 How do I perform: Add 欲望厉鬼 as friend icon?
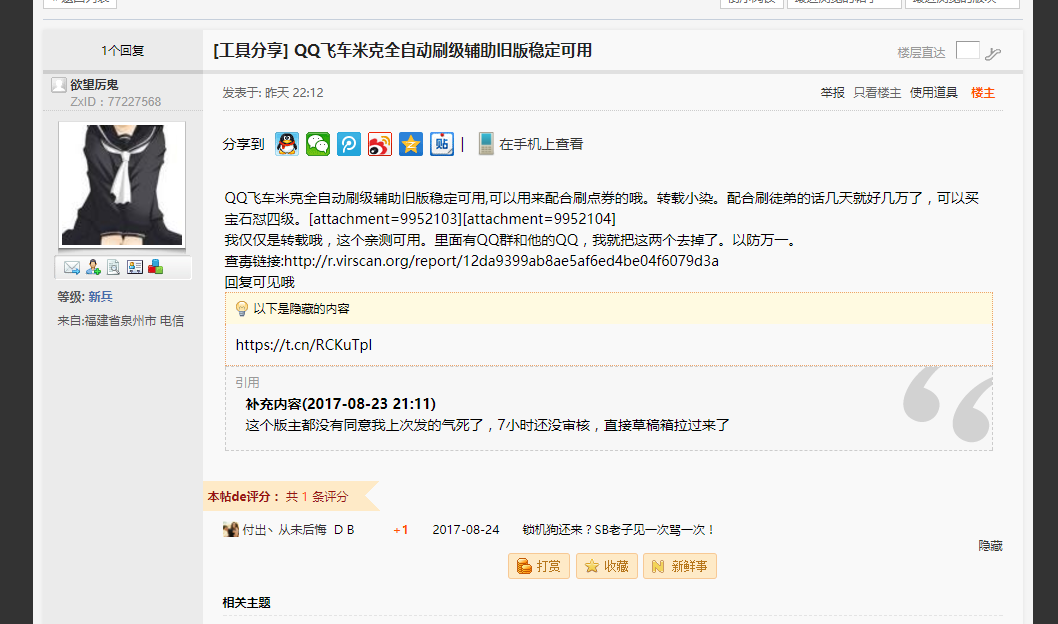tap(93, 267)
